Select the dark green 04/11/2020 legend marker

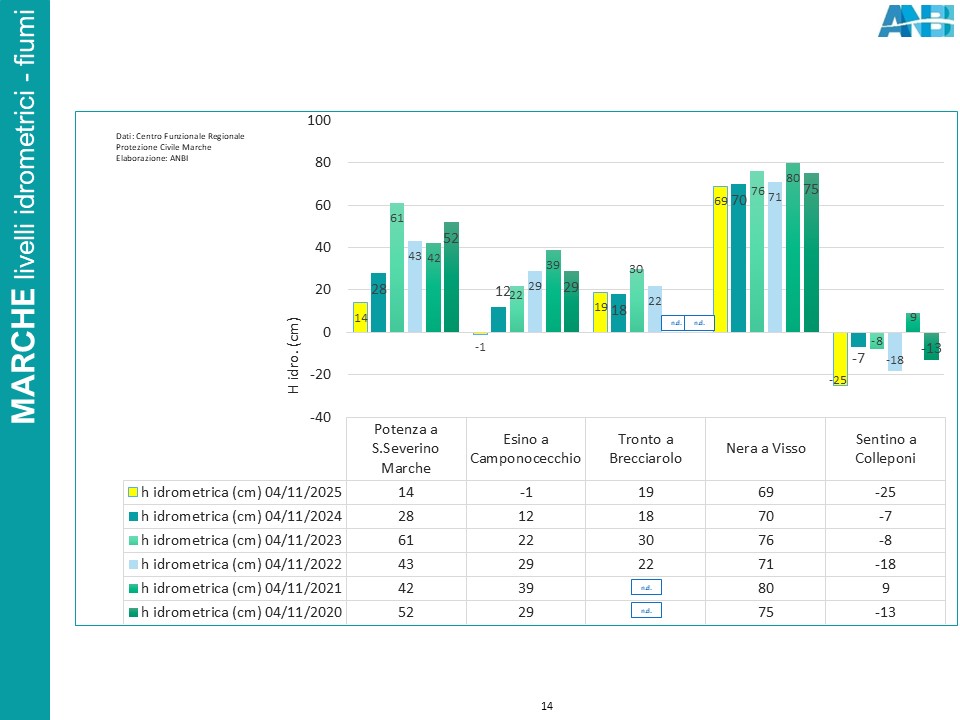[132, 612]
